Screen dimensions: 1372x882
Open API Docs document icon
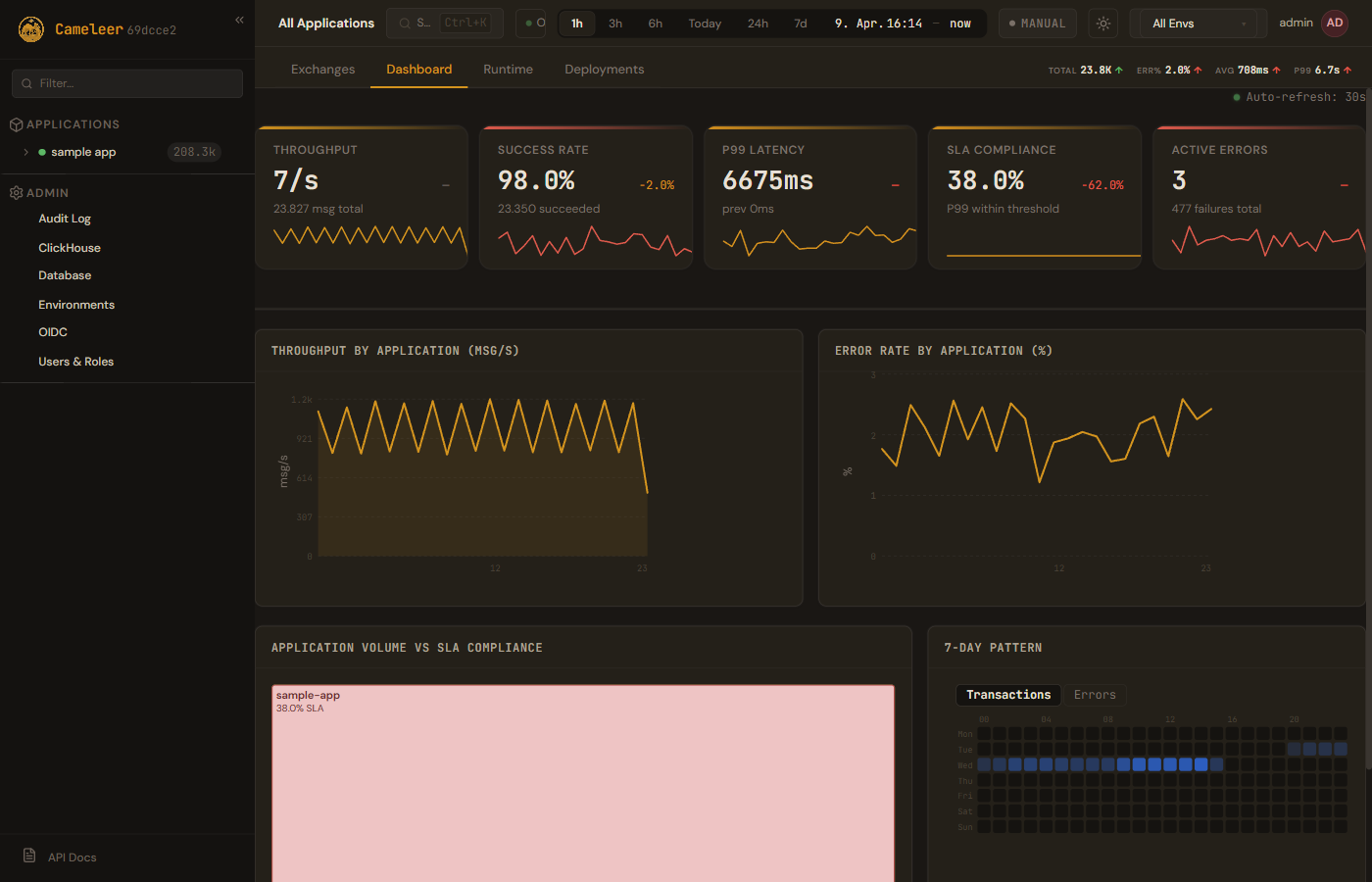tap(29, 856)
